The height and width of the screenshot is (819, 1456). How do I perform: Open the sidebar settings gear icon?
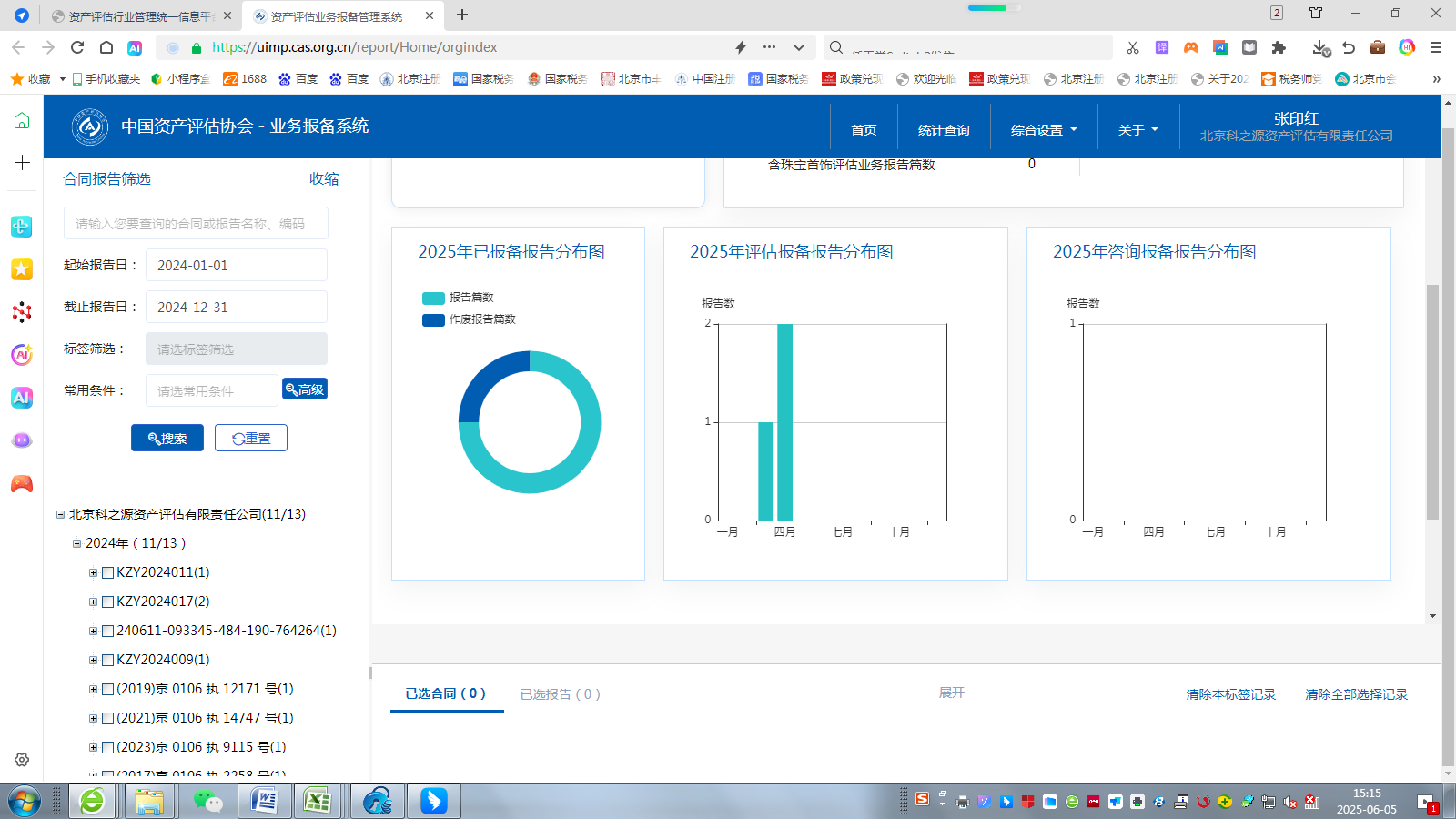point(22,759)
